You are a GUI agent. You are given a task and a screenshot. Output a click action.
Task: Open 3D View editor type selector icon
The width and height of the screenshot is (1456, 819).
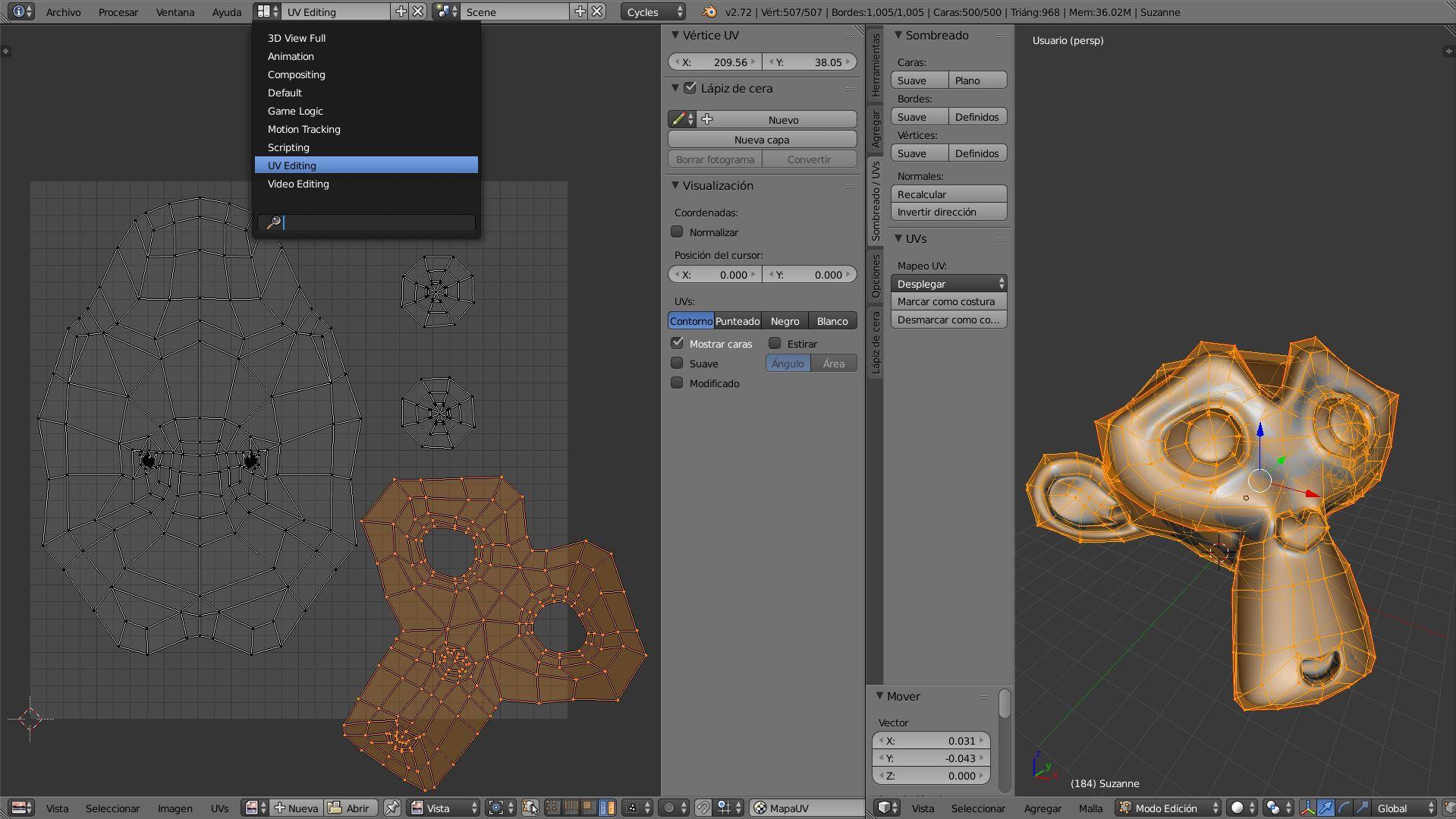tap(888, 808)
